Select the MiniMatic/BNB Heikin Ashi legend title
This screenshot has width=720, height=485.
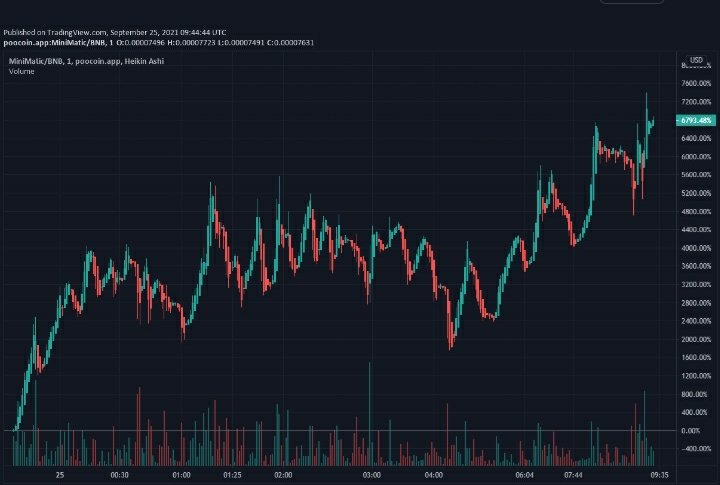(x=86, y=61)
